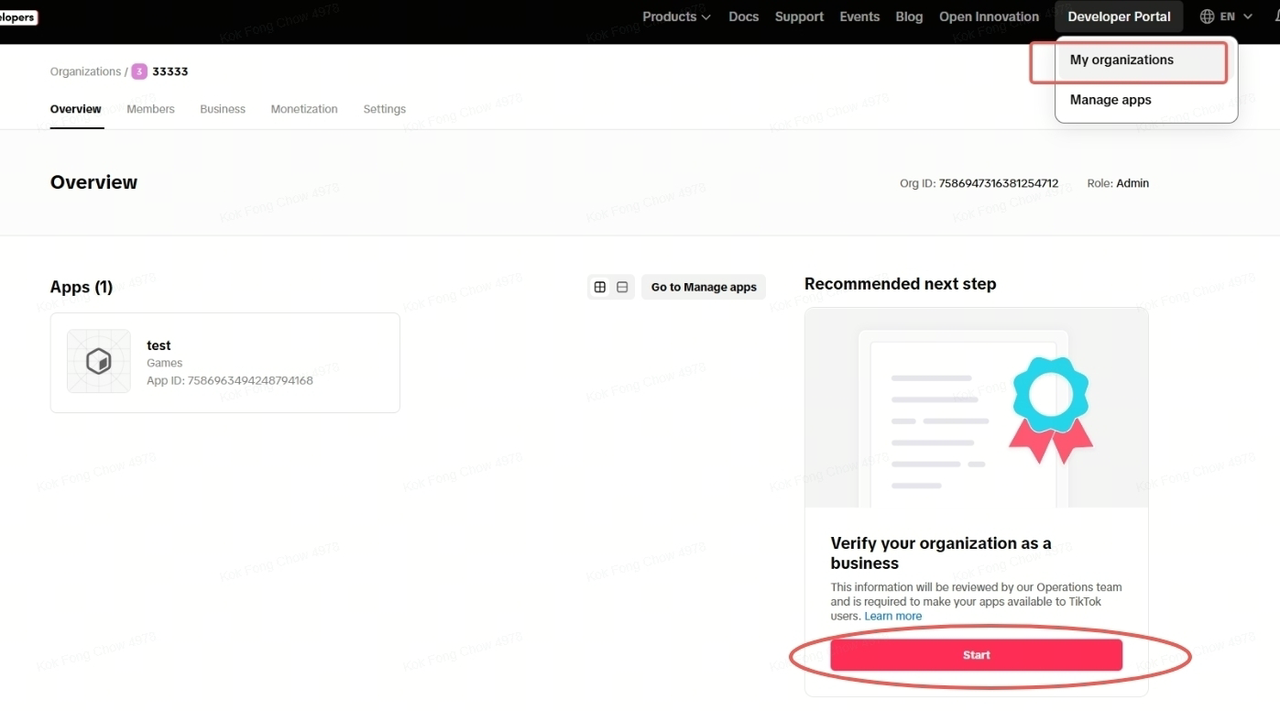Open the Settings tab
This screenshot has height=711, width=1280.
[384, 109]
